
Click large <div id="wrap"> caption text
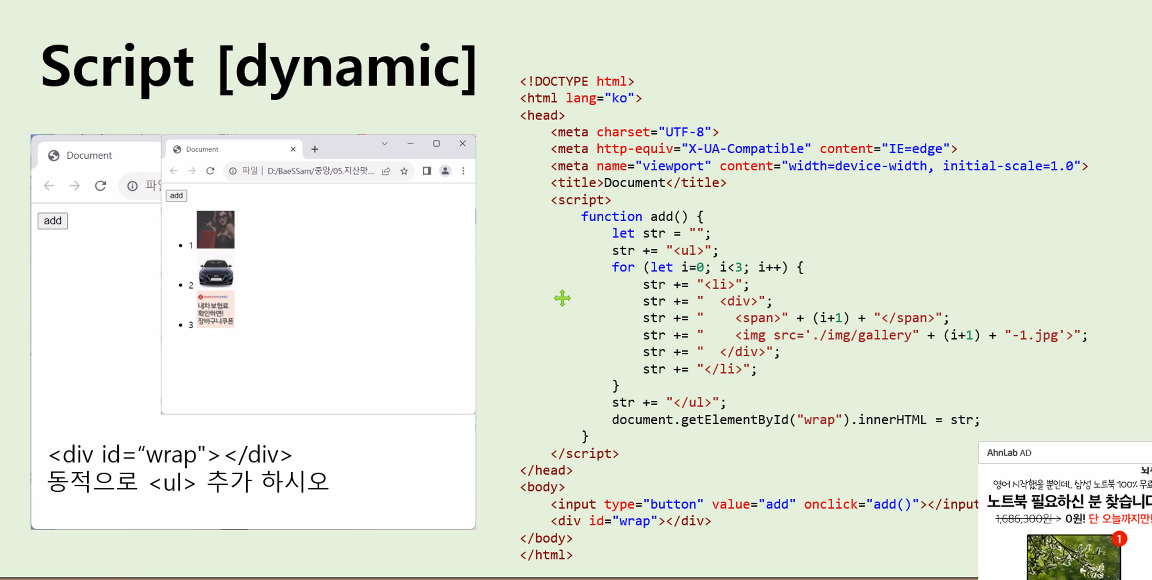tap(170, 454)
